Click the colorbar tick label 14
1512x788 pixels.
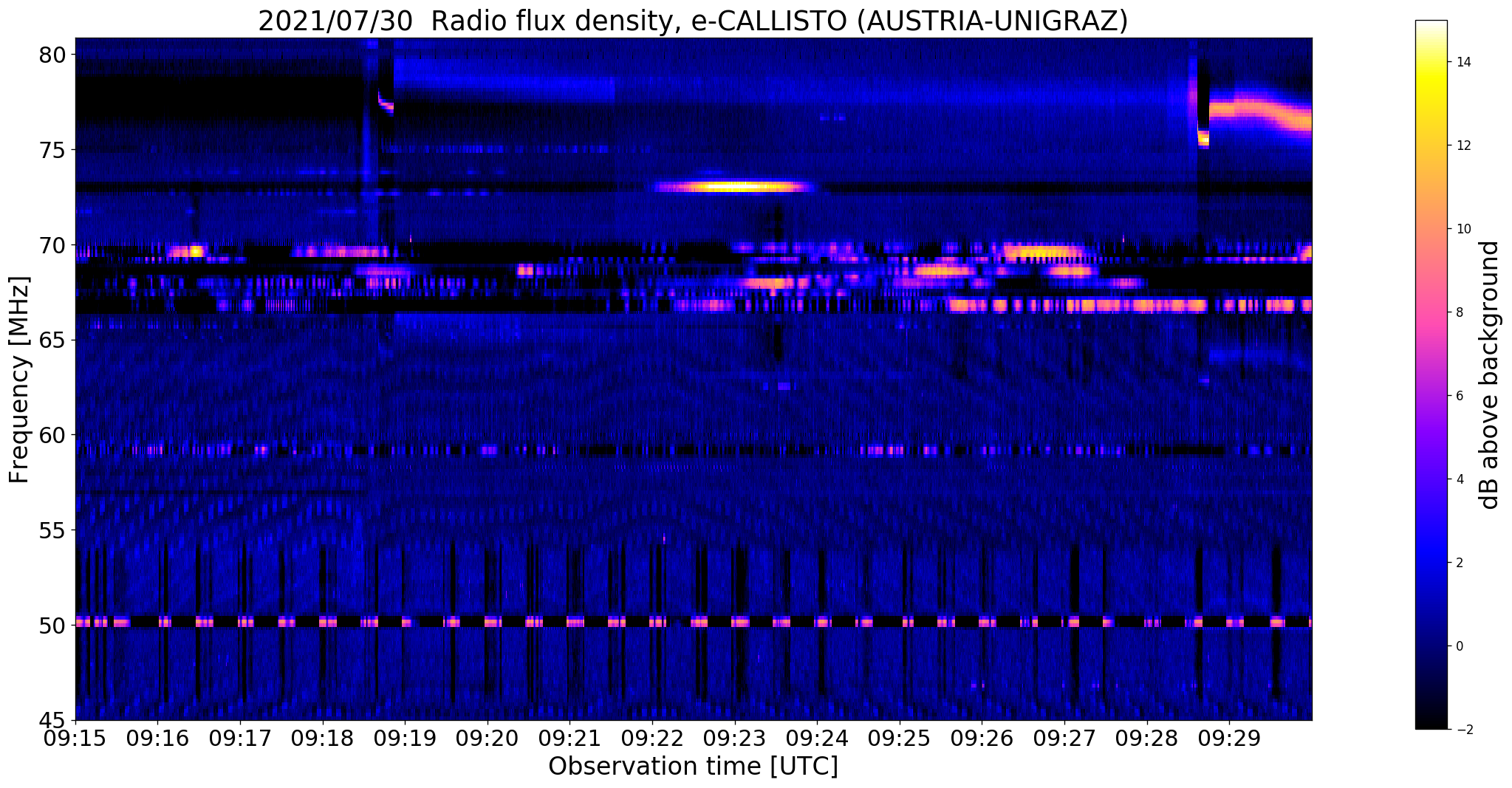(1463, 62)
